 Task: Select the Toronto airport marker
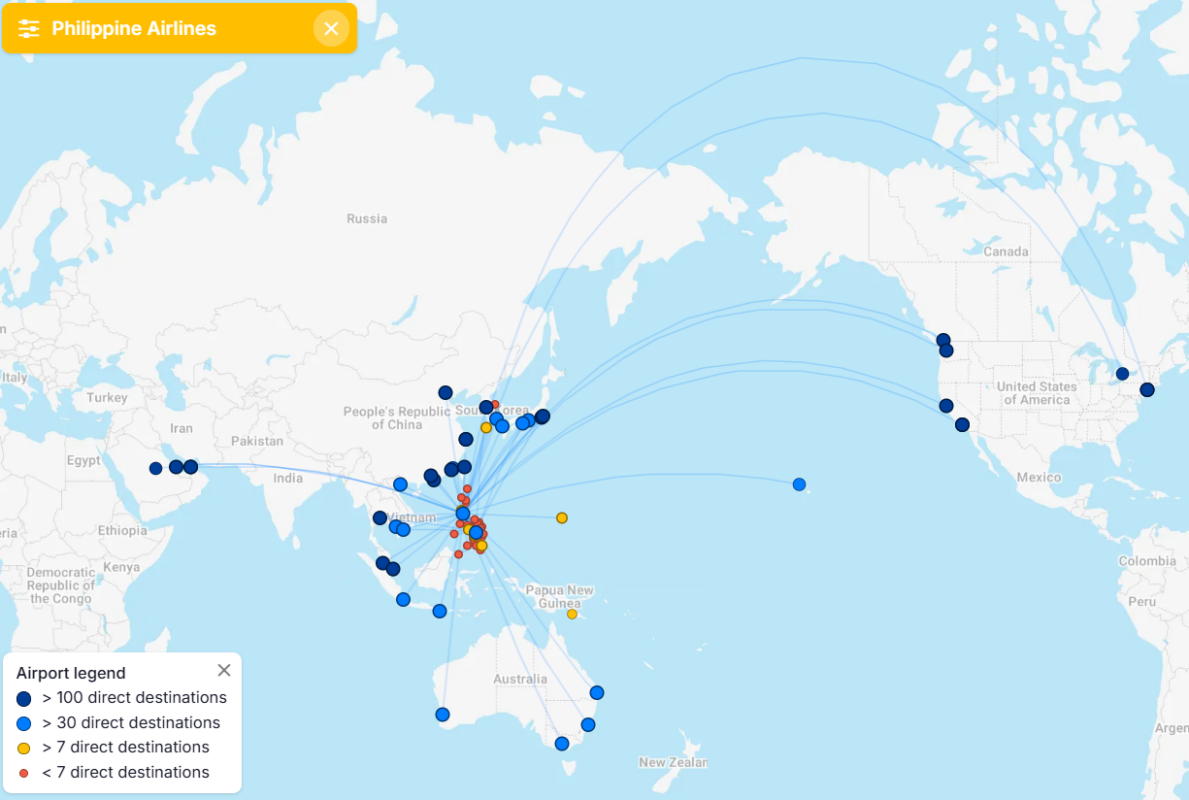click(x=1122, y=374)
